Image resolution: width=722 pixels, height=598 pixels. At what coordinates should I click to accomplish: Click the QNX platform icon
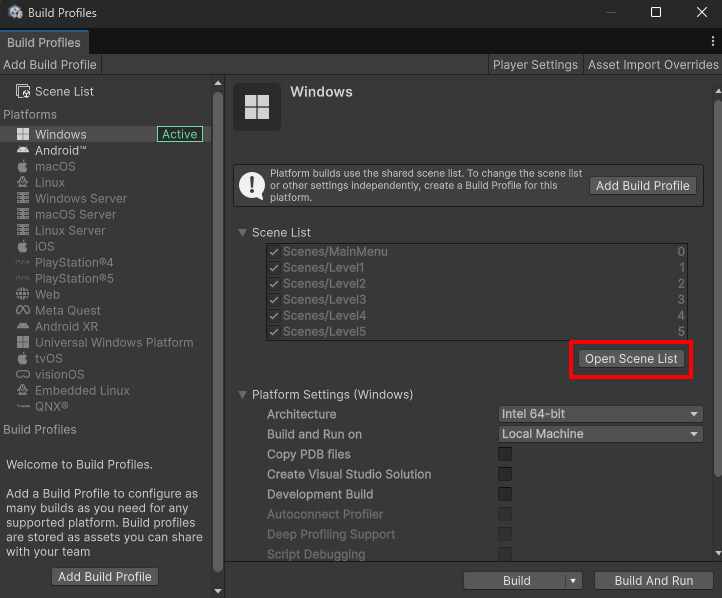point(23,406)
